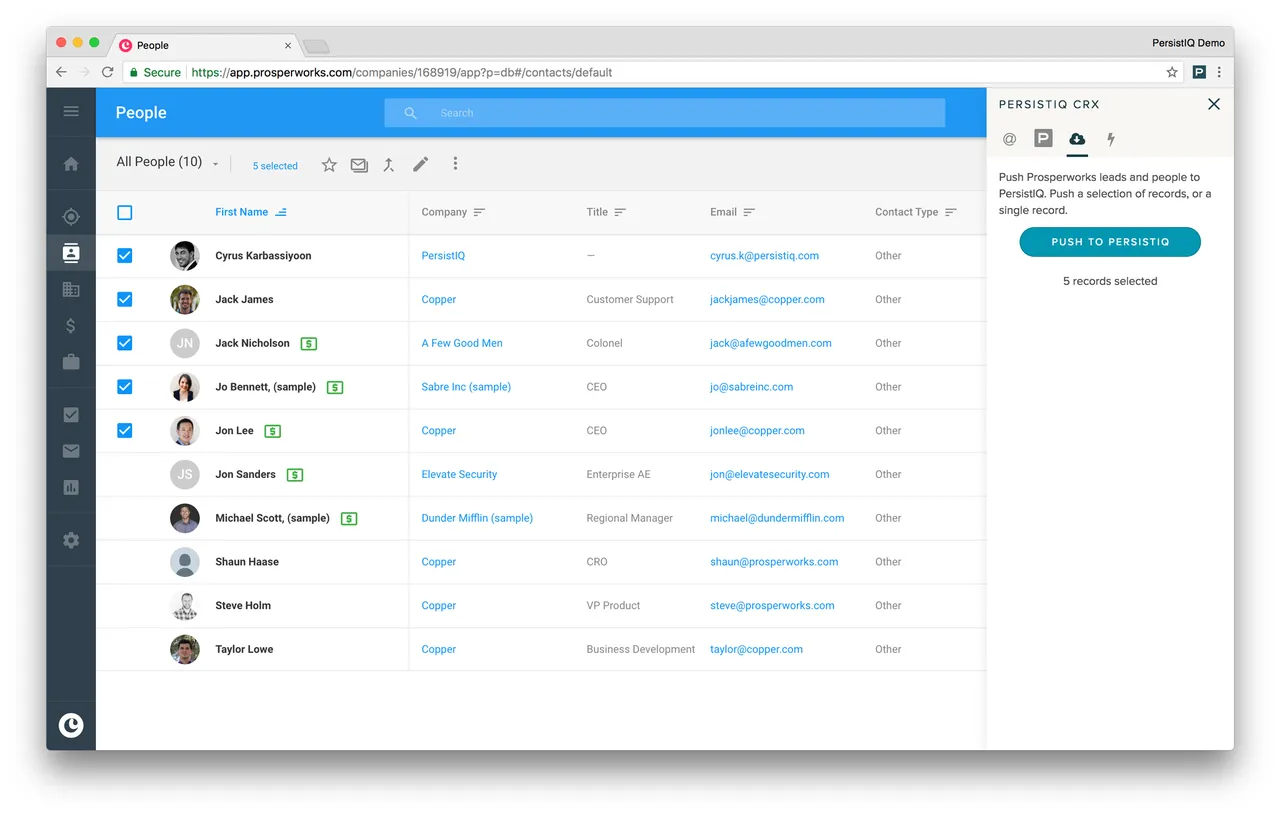1280x816 pixels.
Task: Click the pencil edit icon in toolbar
Action: click(x=421, y=164)
